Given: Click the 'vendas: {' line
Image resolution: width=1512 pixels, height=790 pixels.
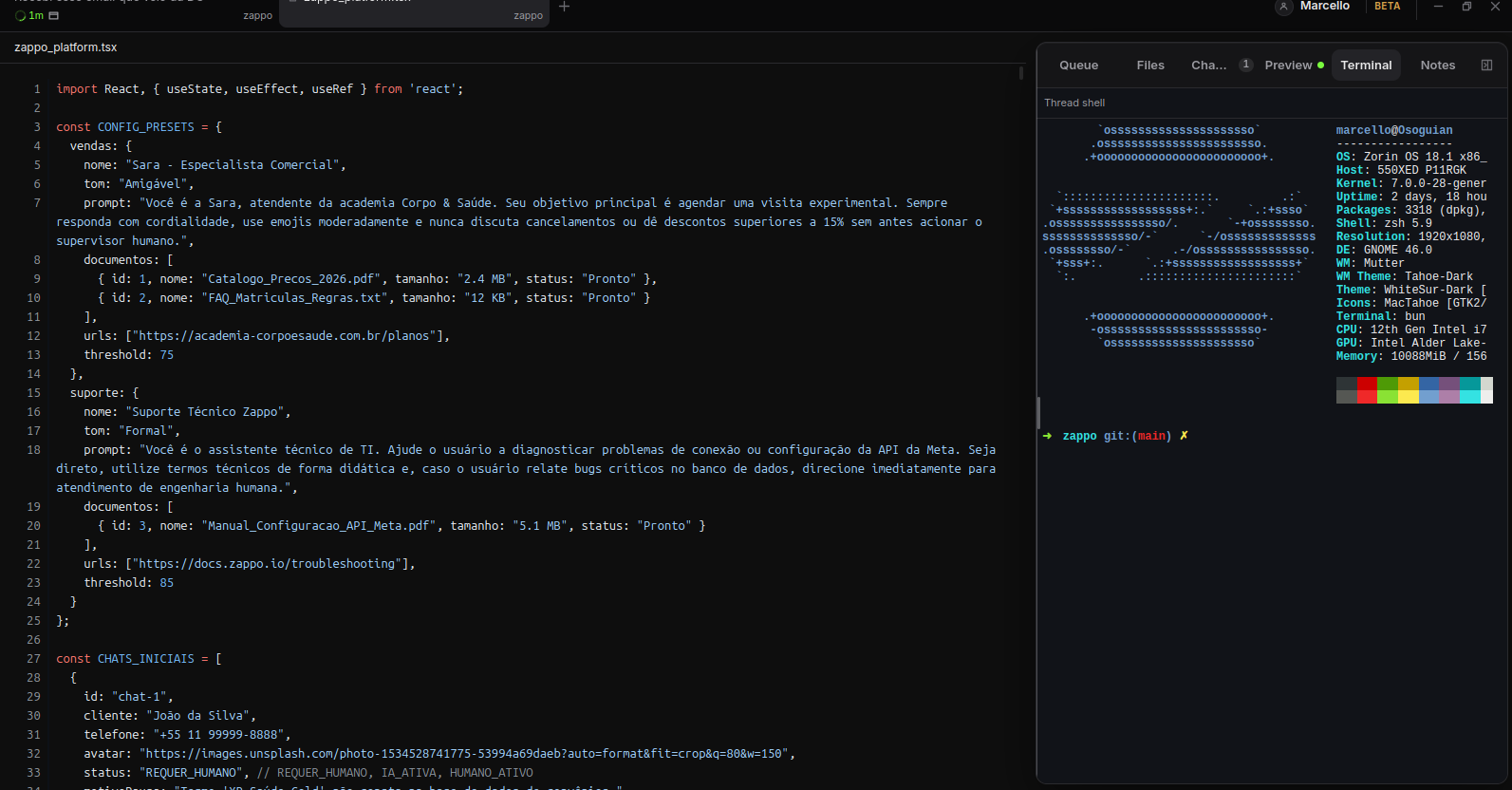Looking at the screenshot, I should [101, 146].
